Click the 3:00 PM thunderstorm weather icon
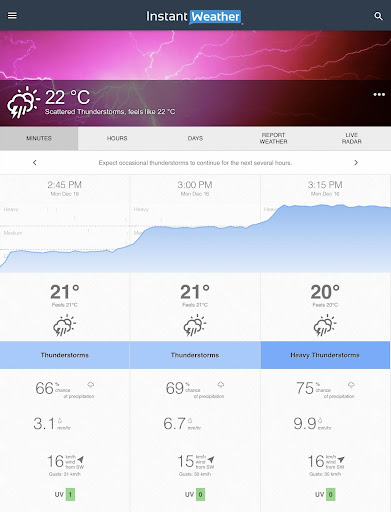The width and height of the screenshot is (391, 512). point(195,325)
